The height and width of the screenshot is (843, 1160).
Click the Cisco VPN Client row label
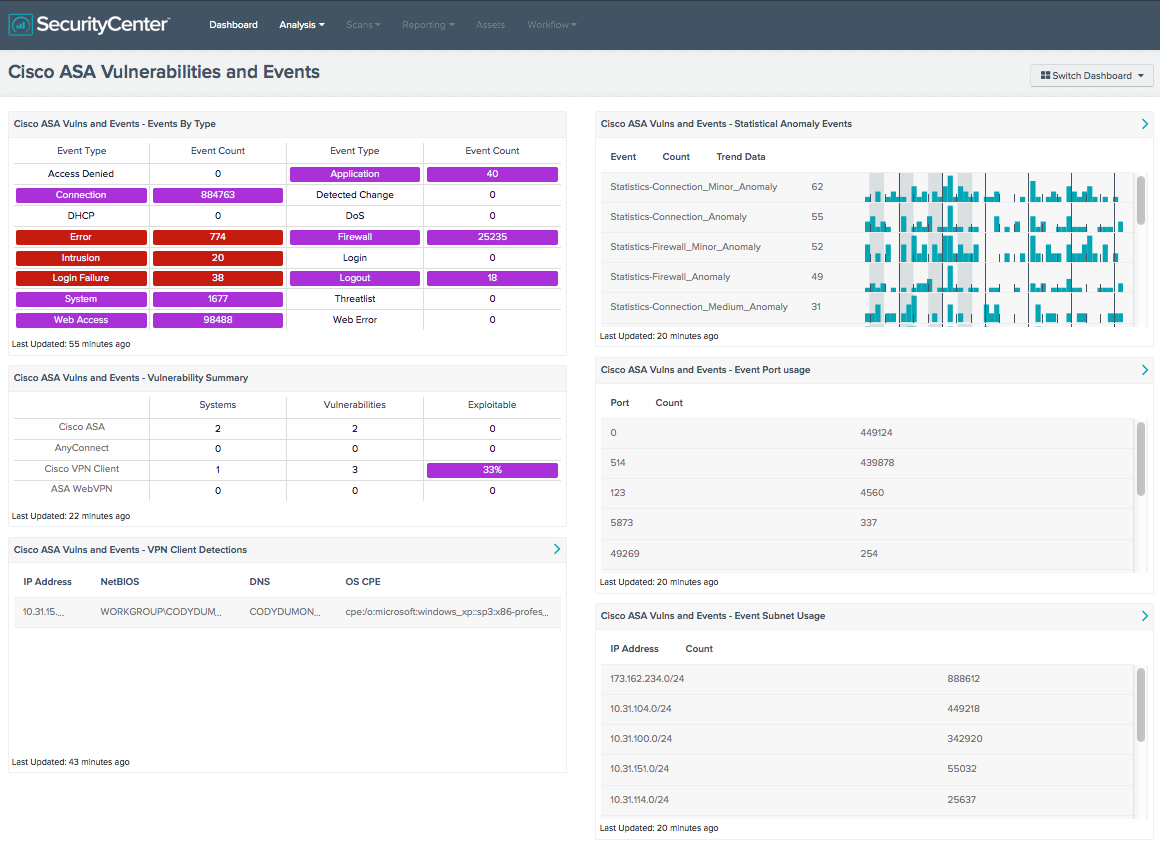click(81, 469)
